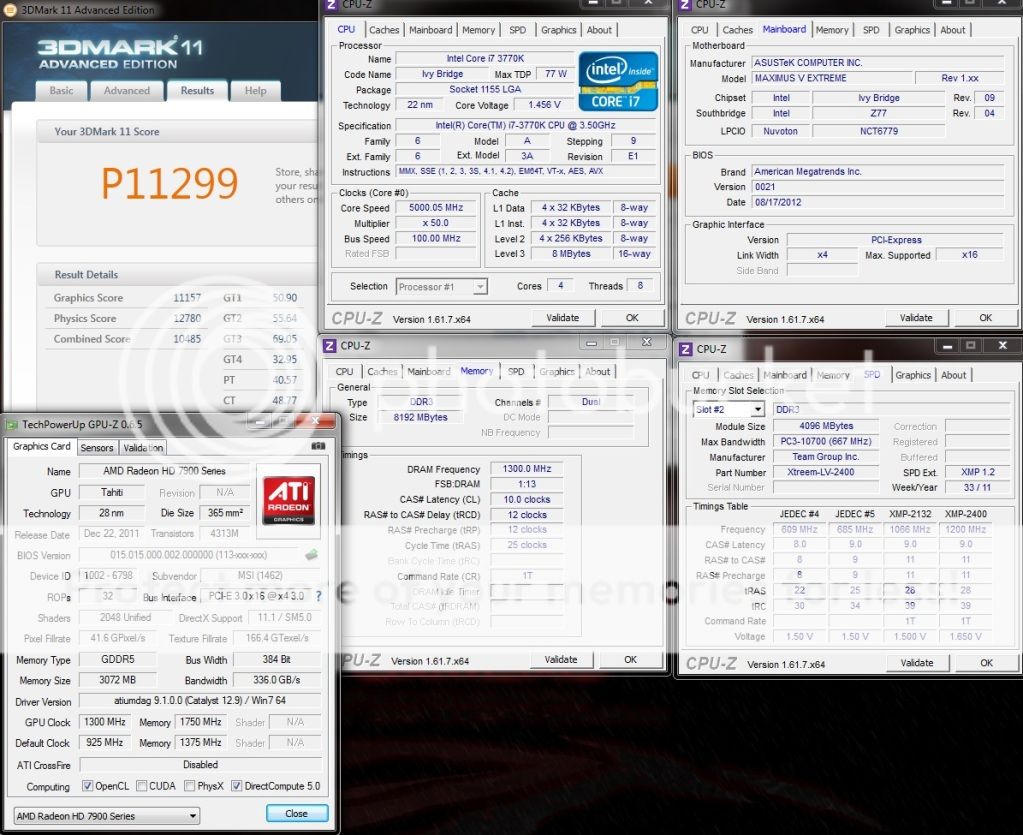Open the Advanced tab in 3DMark 11
The width and height of the screenshot is (1023, 835).
pyautogui.click(x=127, y=90)
